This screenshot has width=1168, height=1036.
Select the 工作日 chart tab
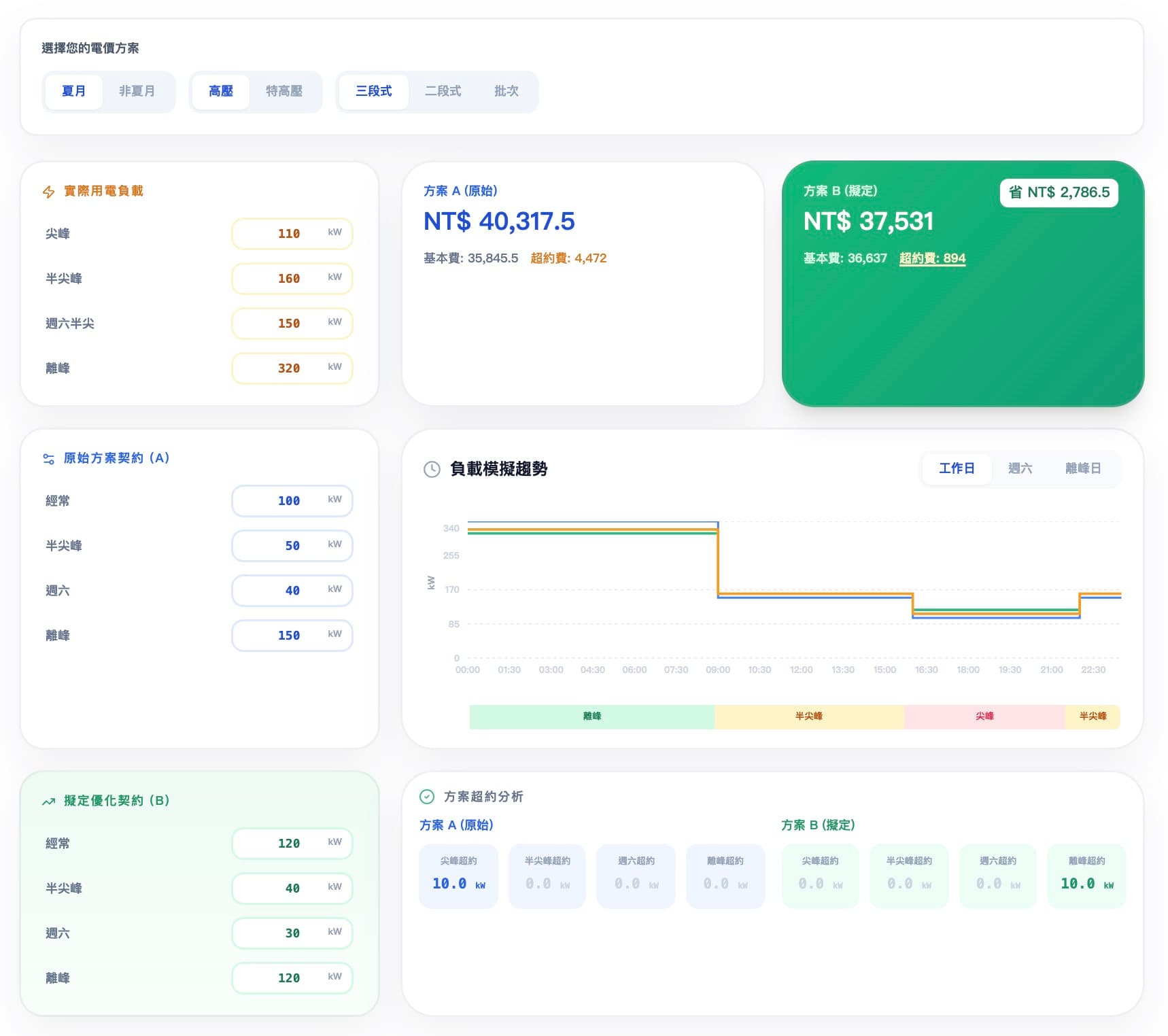point(957,468)
